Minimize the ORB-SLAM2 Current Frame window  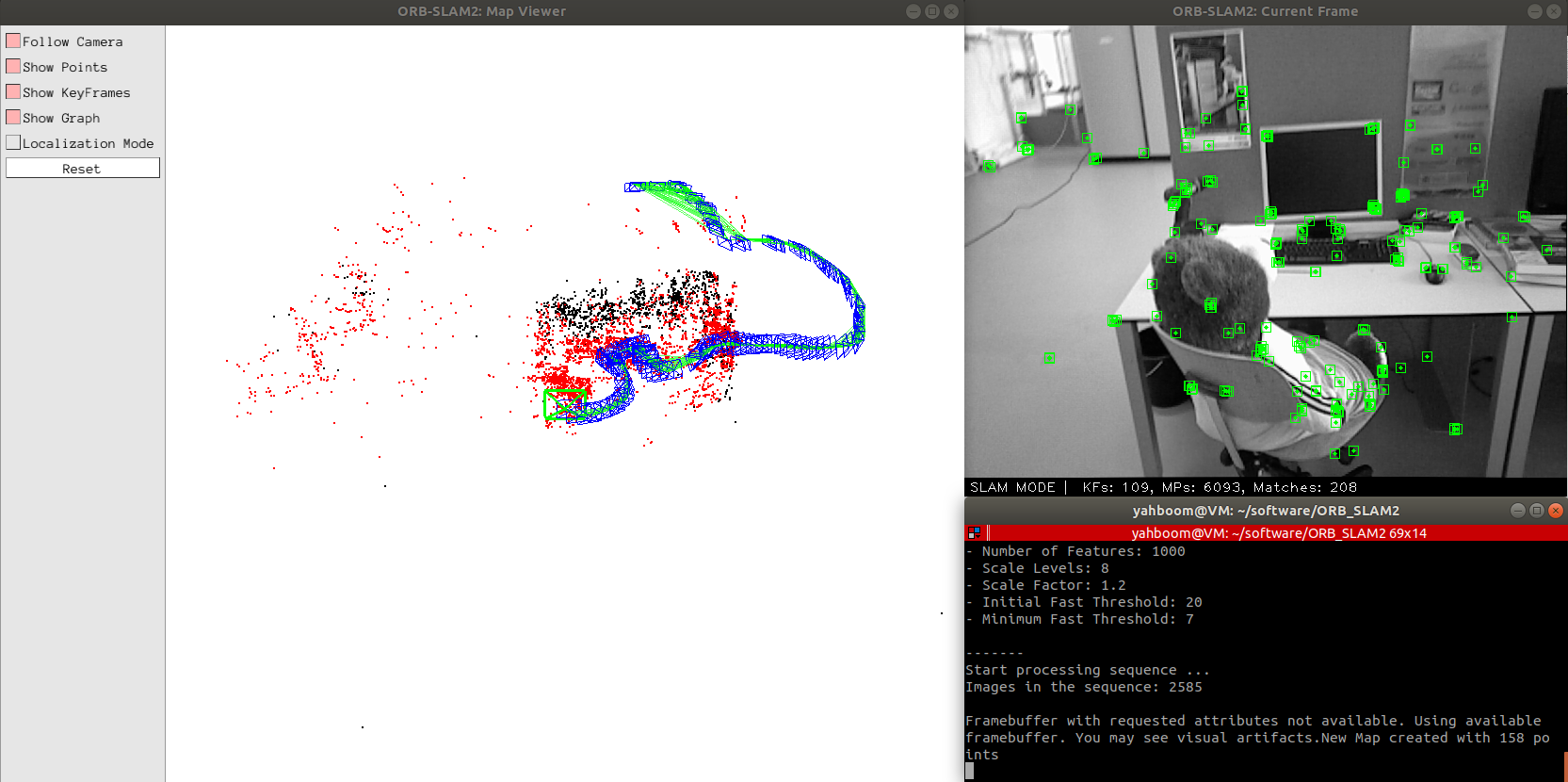tap(1534, 11)
